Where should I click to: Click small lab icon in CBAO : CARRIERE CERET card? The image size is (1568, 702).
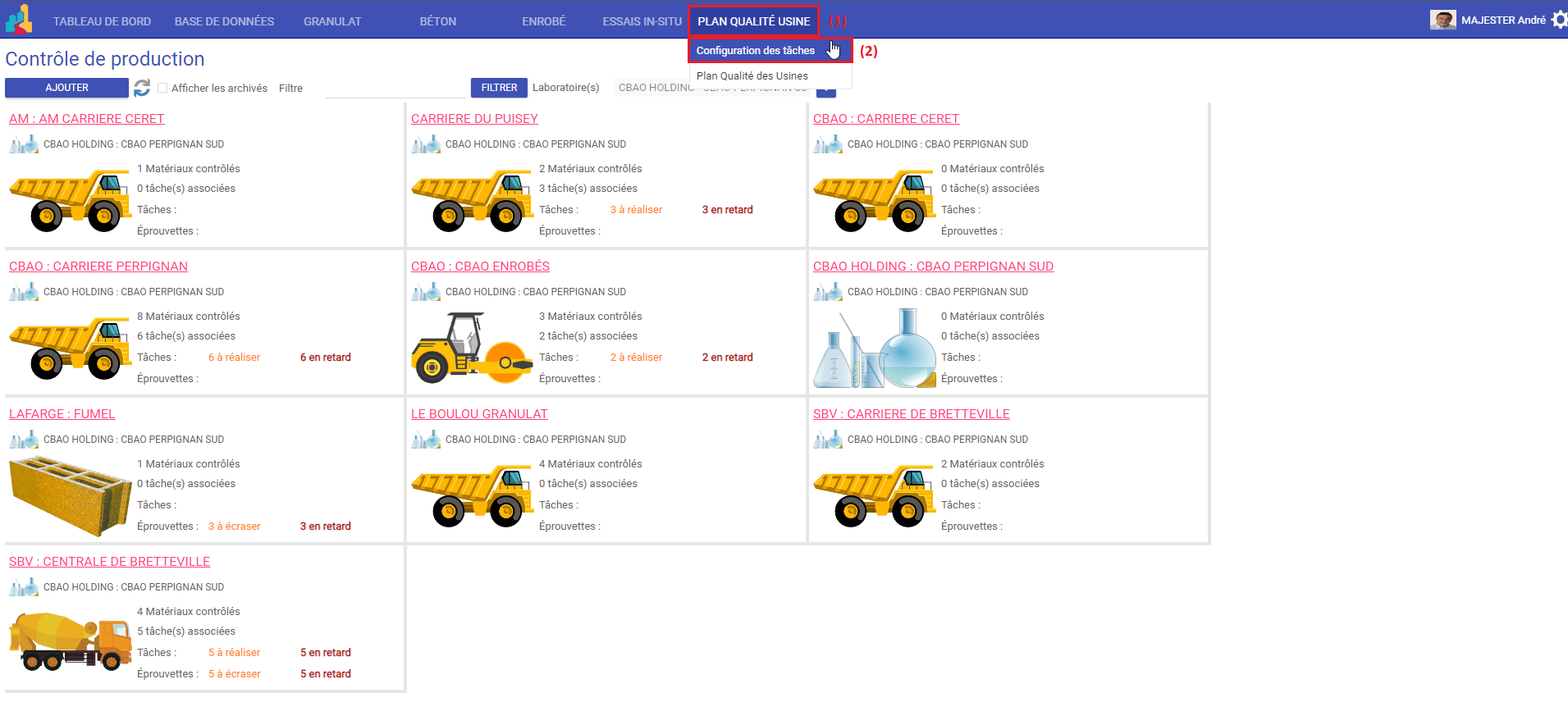(828, 144)
